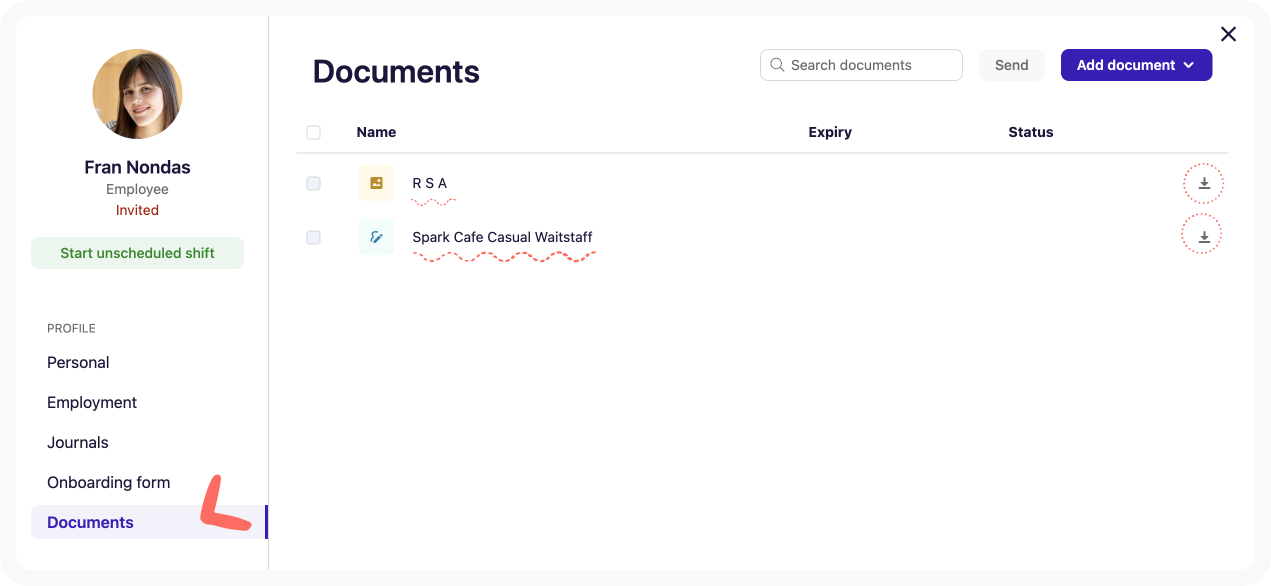Click the R S A image file icon
Viewport: 1271px width, 586px height.
tap(376, 183)
